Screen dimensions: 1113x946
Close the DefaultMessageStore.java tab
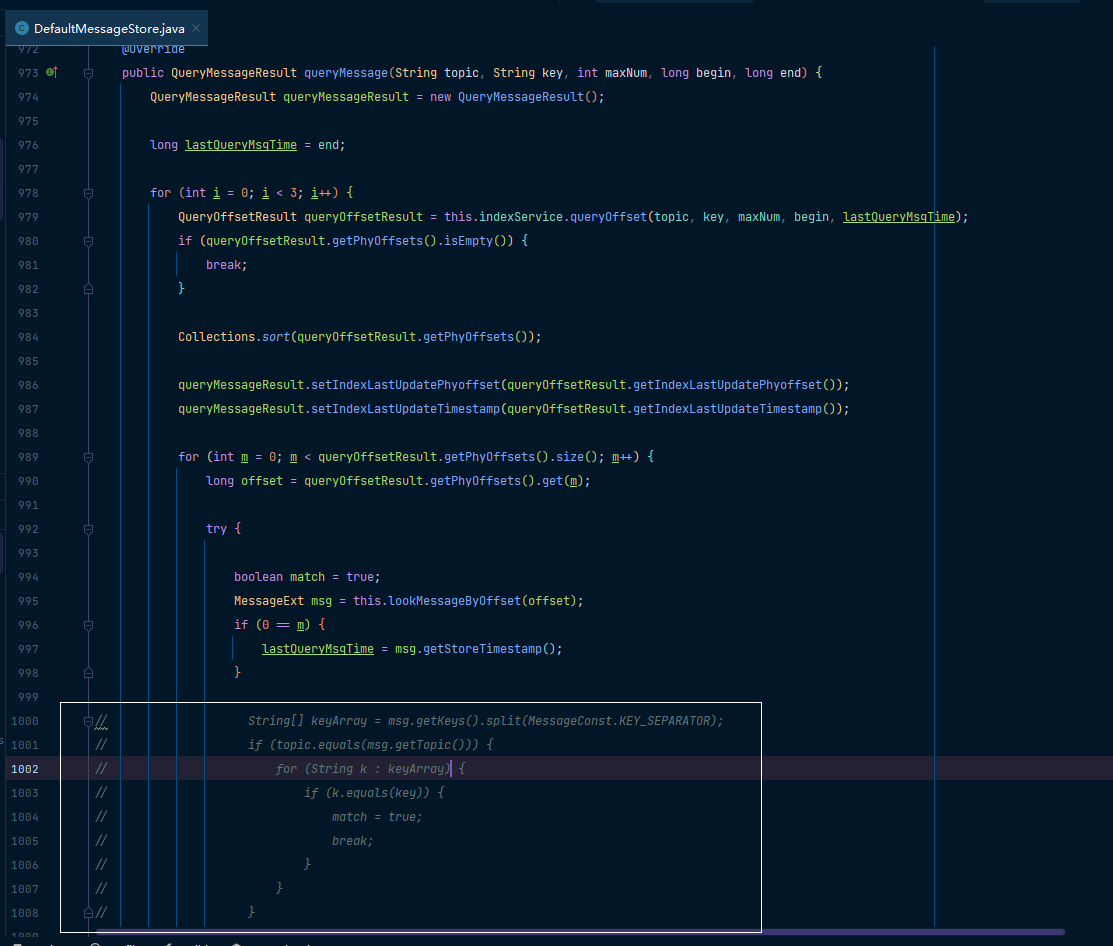(196, 28)
